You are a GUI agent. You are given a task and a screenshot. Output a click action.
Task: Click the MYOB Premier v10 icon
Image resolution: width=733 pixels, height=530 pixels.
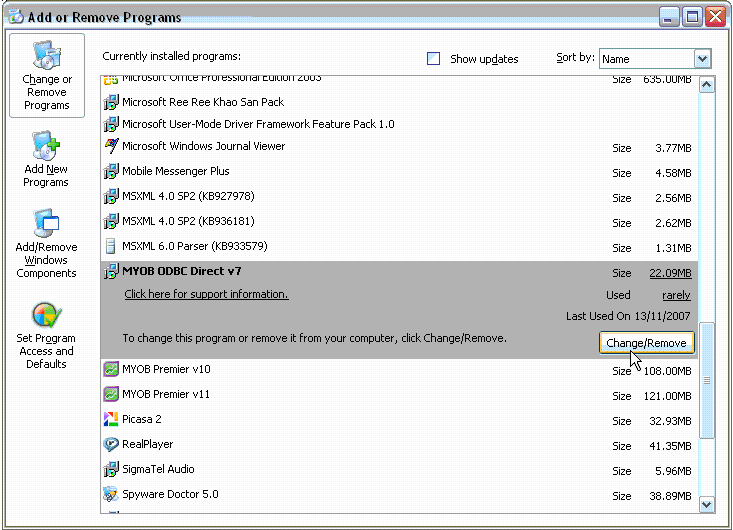112,370
